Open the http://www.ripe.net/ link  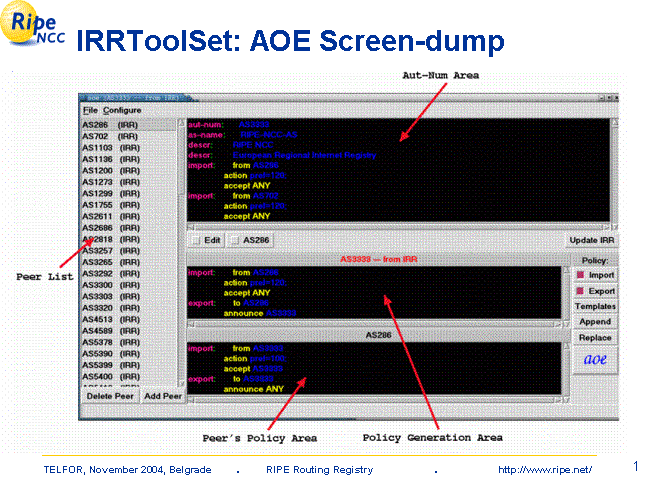(x=544, y=470)
